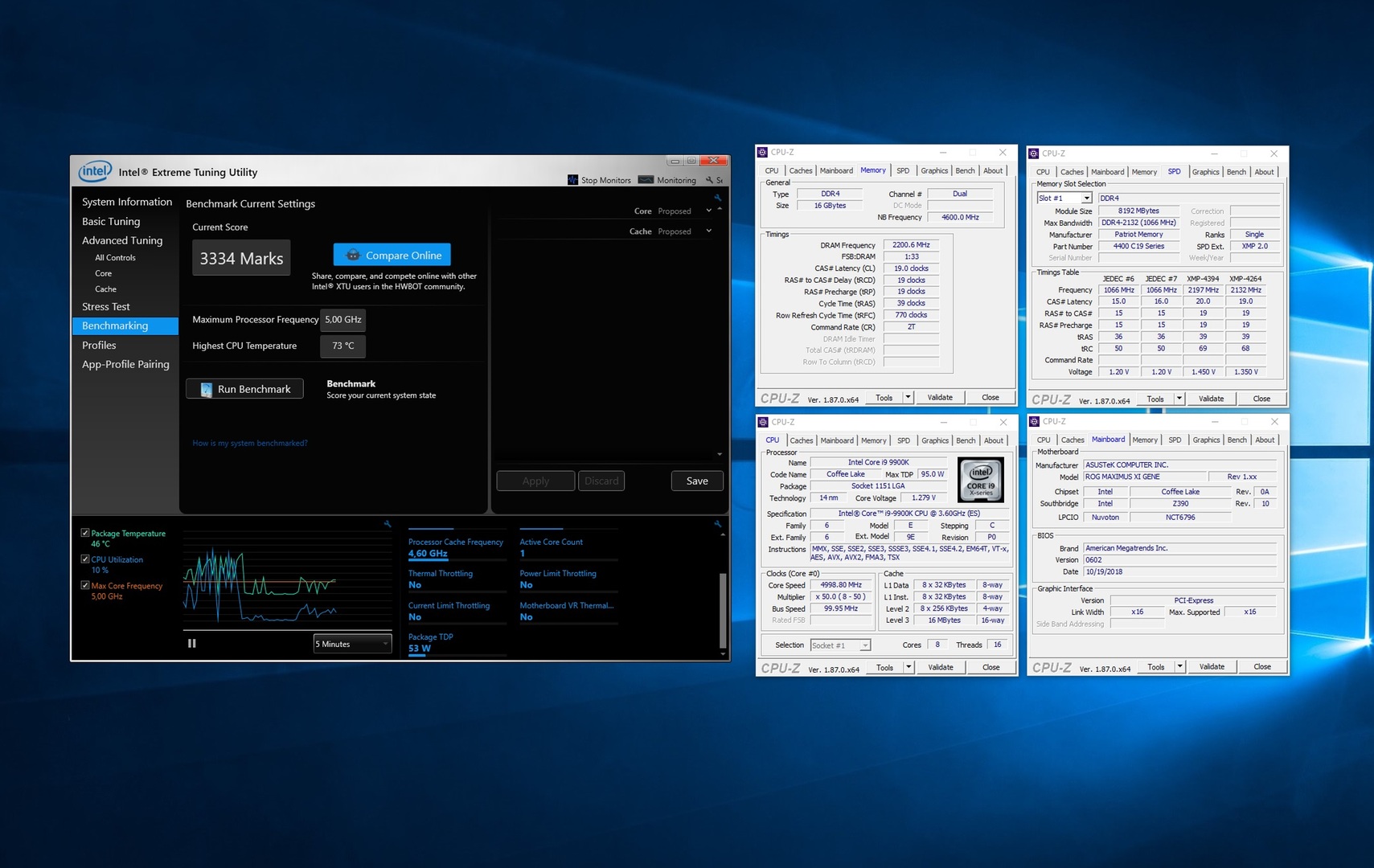Viewport: 1374px width, 868px height.
Task: Open Tools dropdown arrow in Mainboard CPU-Z window
Action: pyautogui.click(x=1180, y=666)
